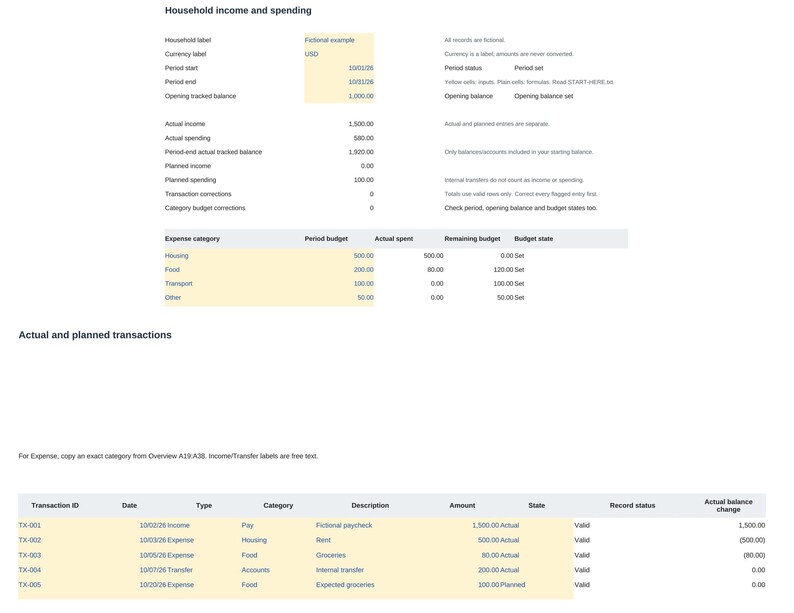Click the 'Transaction ID' column header
This screenshot has height=613, width=794.
55,506
